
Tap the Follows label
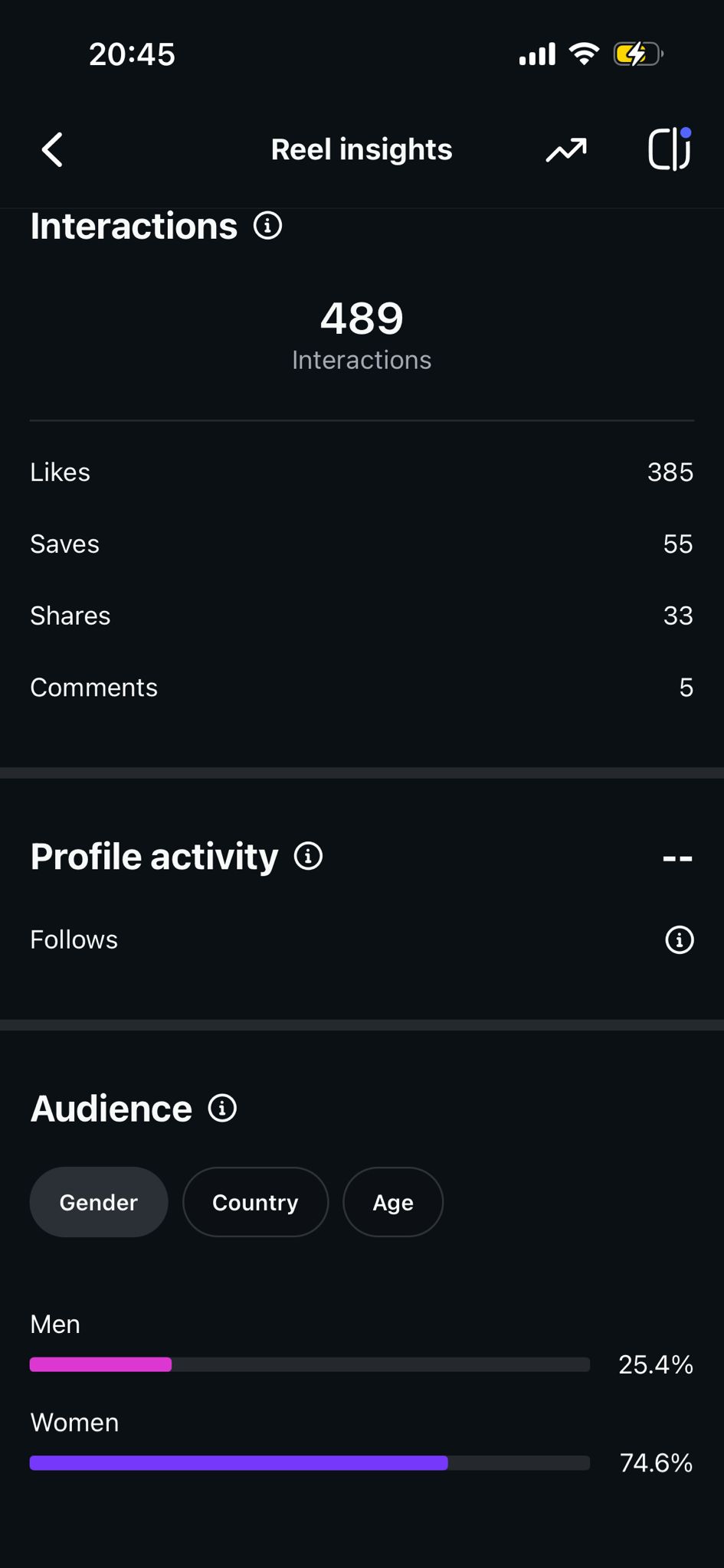(x=74, y=939)
